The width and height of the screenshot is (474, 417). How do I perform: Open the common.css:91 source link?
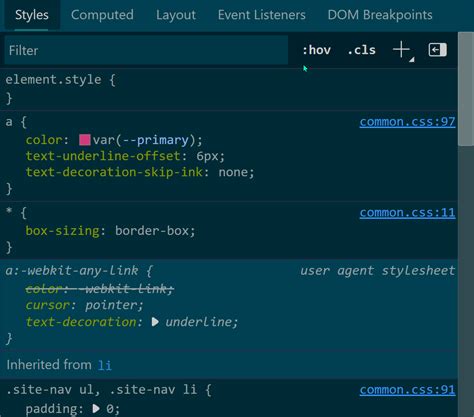pyautogui.click(x=407, y=390)
